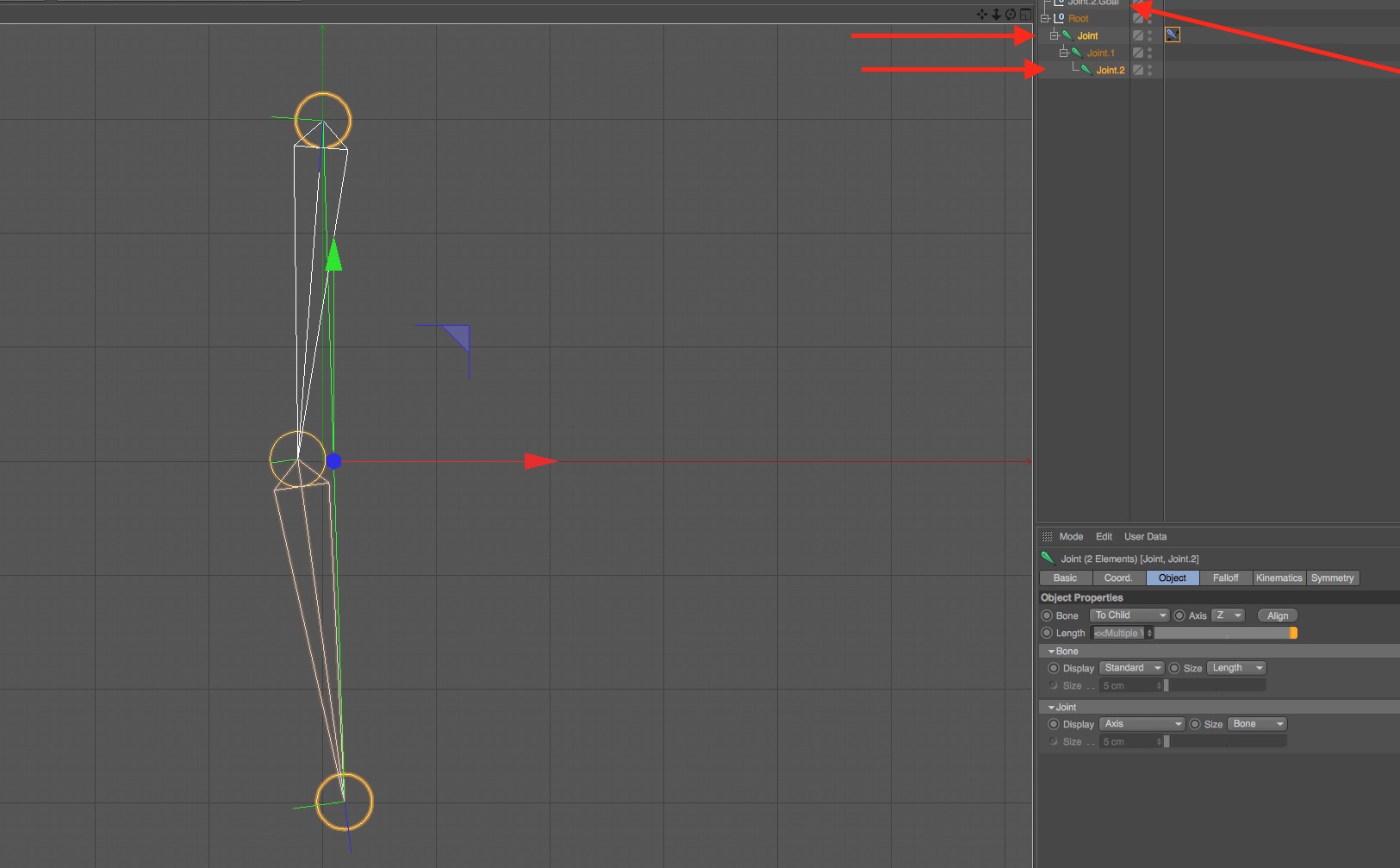Click the viewport rotate camera icon
Screen dimensions: 1400x868
tap(1011, 14)
